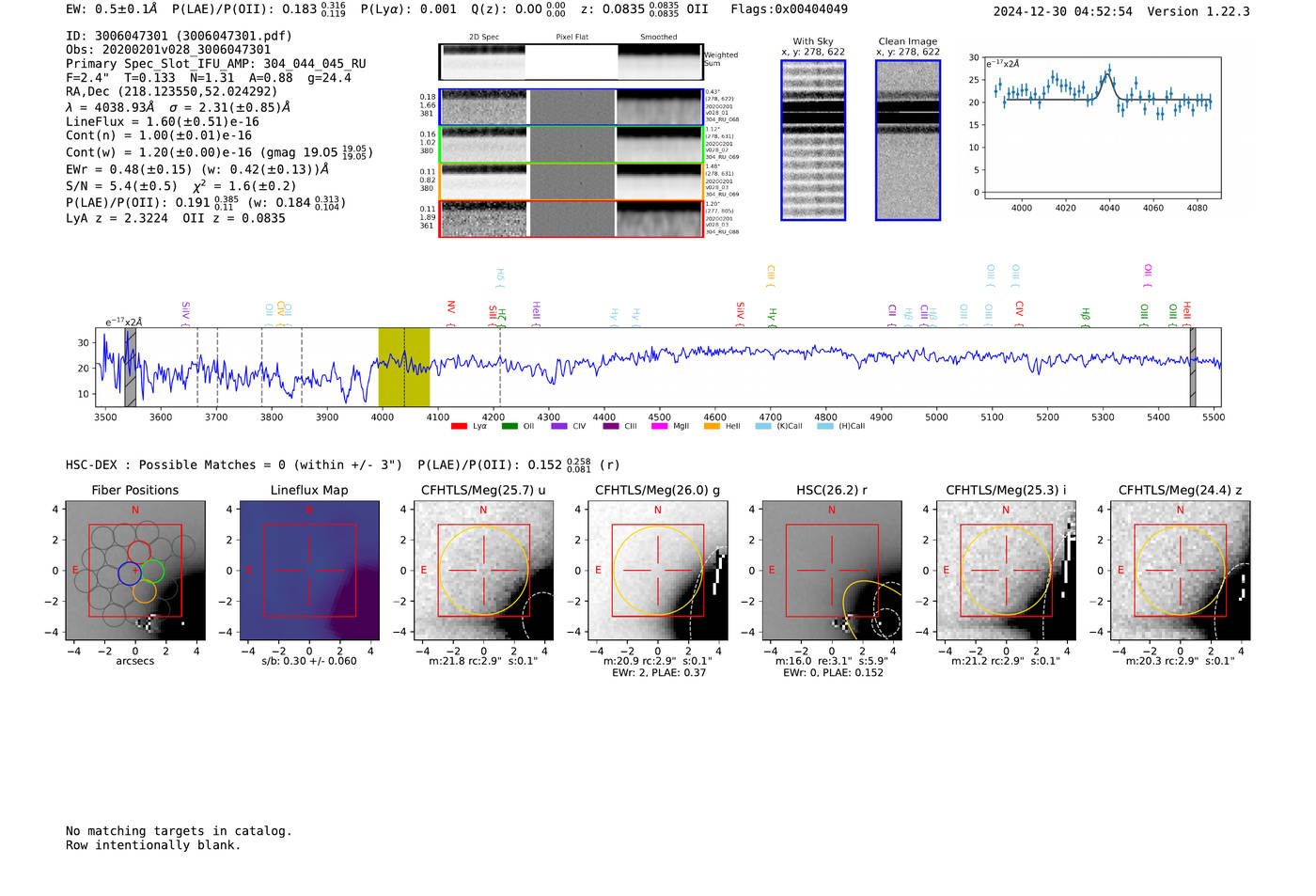Open the Fiber Positions image panel
1316x896 pixels.
click(x=135, y=571)
